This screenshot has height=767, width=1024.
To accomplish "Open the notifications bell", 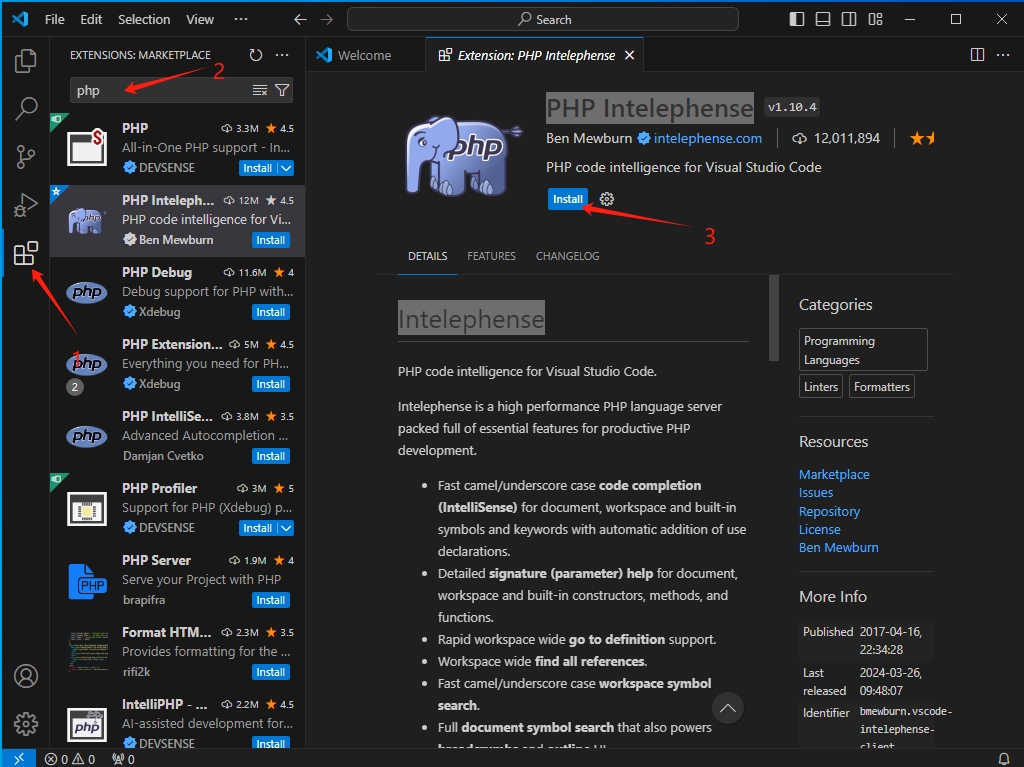I will point(1004,759).
